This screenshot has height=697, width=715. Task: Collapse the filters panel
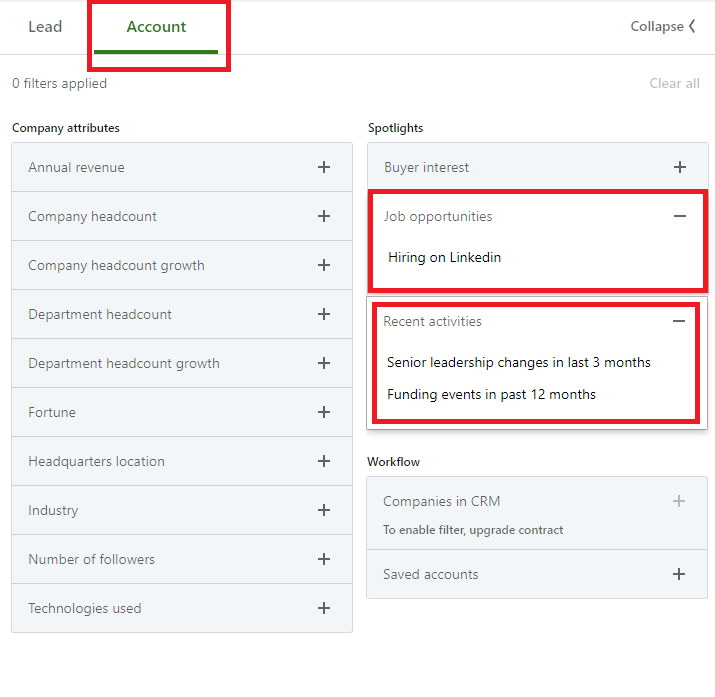pos(662,27)
